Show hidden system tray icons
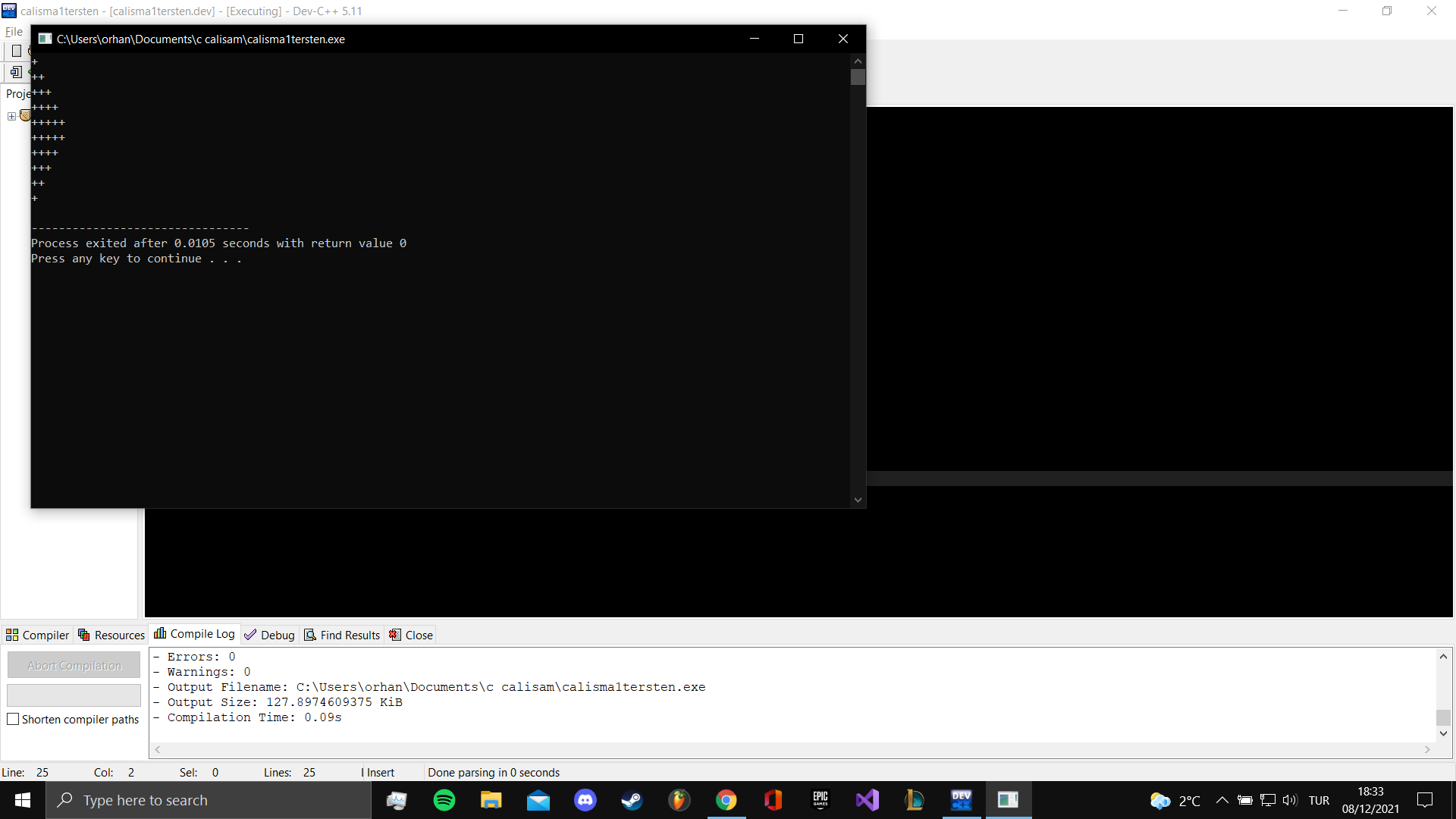Viewport: 1456px width, 819px height. pyautogui.click(x=1222, y=800)
